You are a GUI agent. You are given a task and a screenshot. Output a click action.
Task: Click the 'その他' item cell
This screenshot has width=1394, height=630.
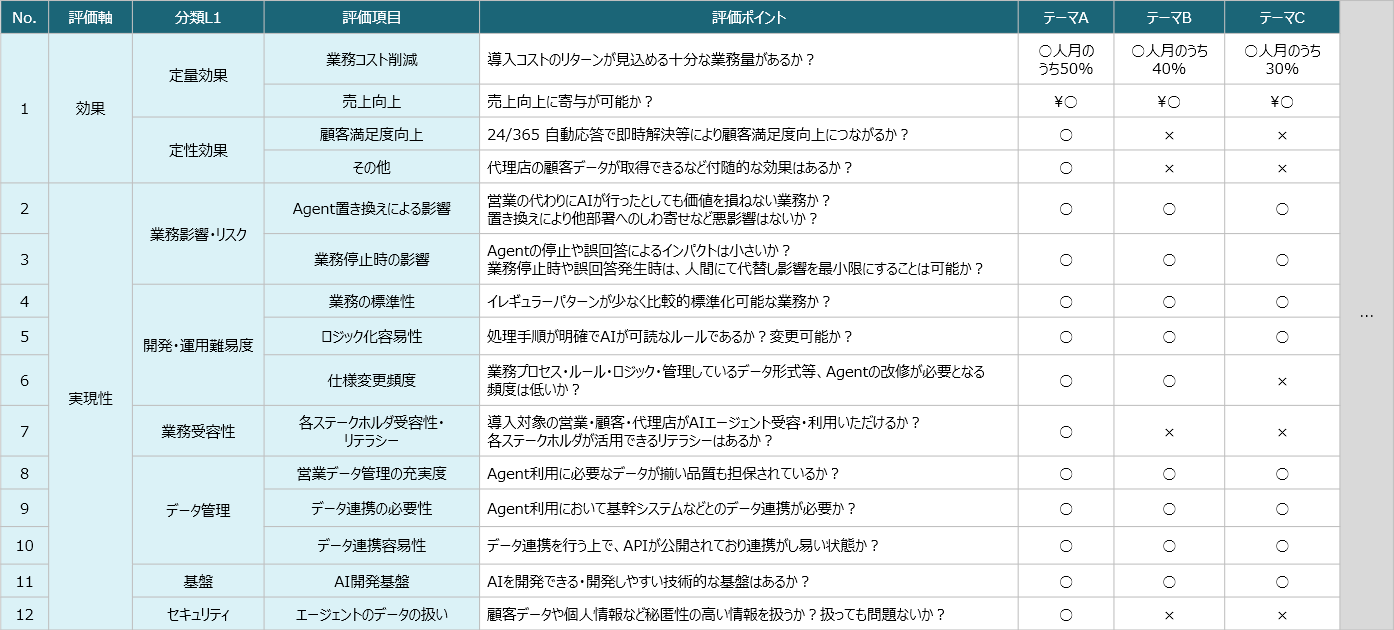(372, 167)
